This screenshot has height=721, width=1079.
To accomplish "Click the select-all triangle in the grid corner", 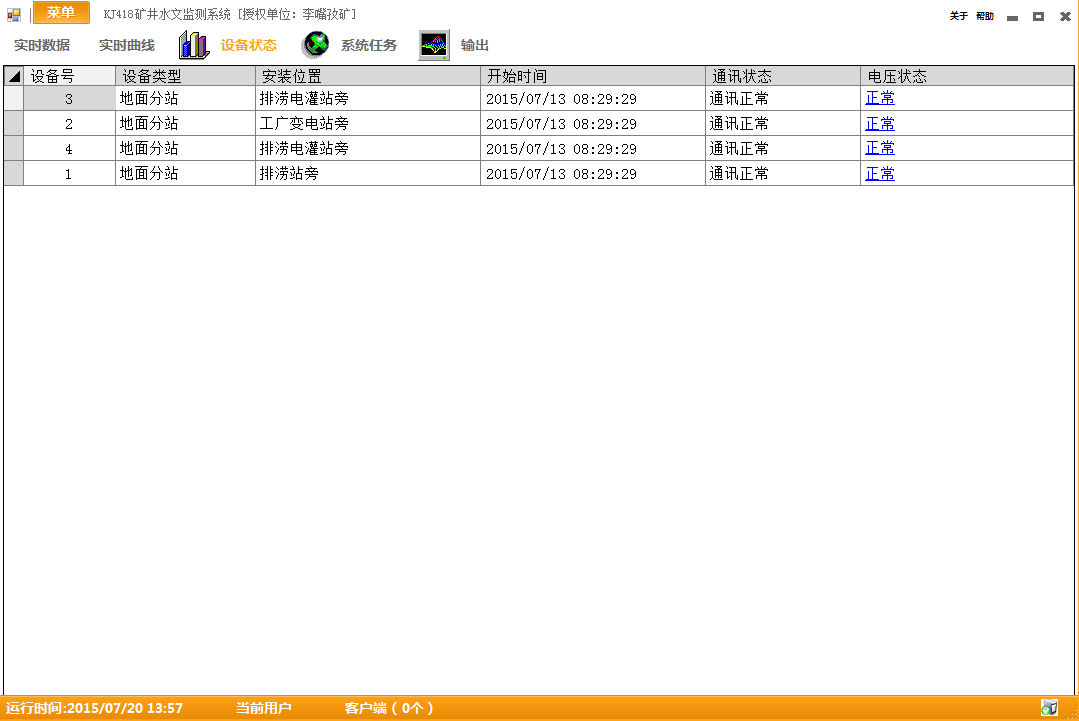I will [x=14, y=76].
